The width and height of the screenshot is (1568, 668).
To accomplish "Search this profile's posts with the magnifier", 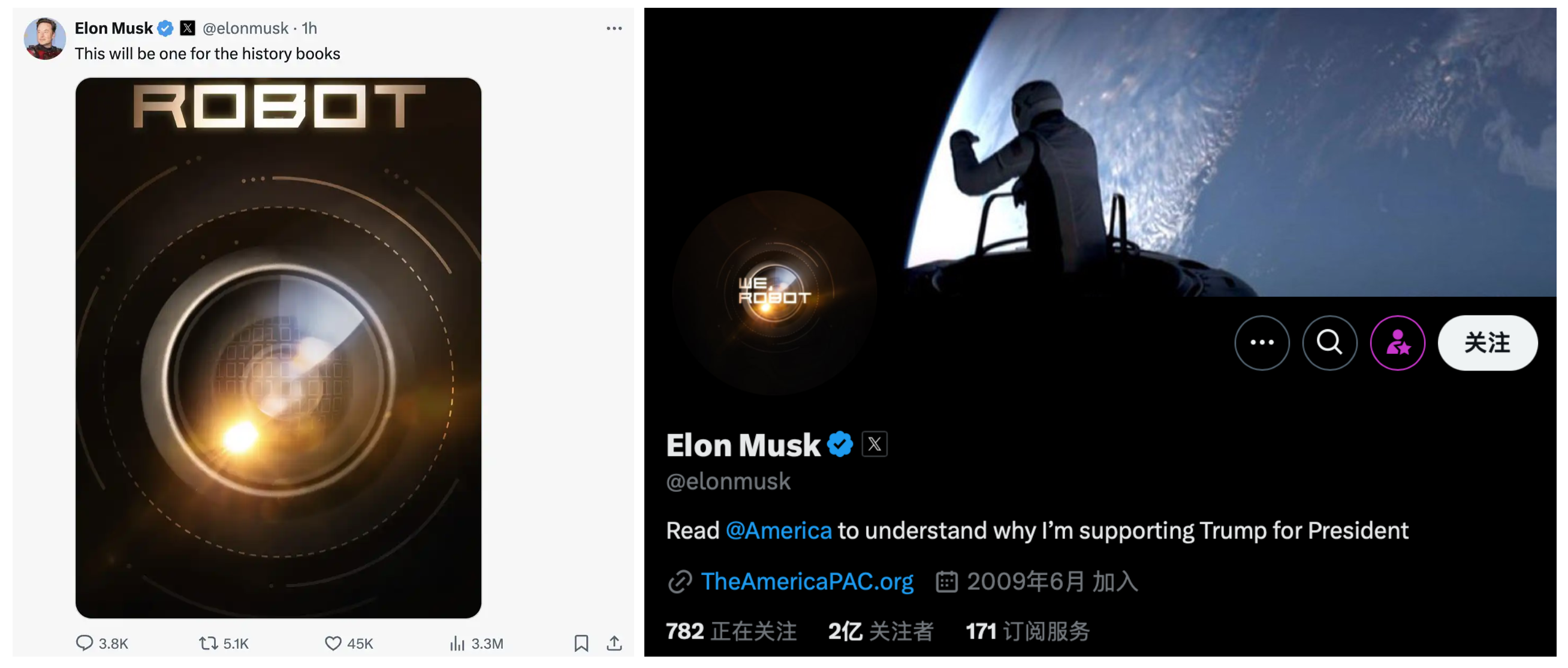I will click(1329, 343).
